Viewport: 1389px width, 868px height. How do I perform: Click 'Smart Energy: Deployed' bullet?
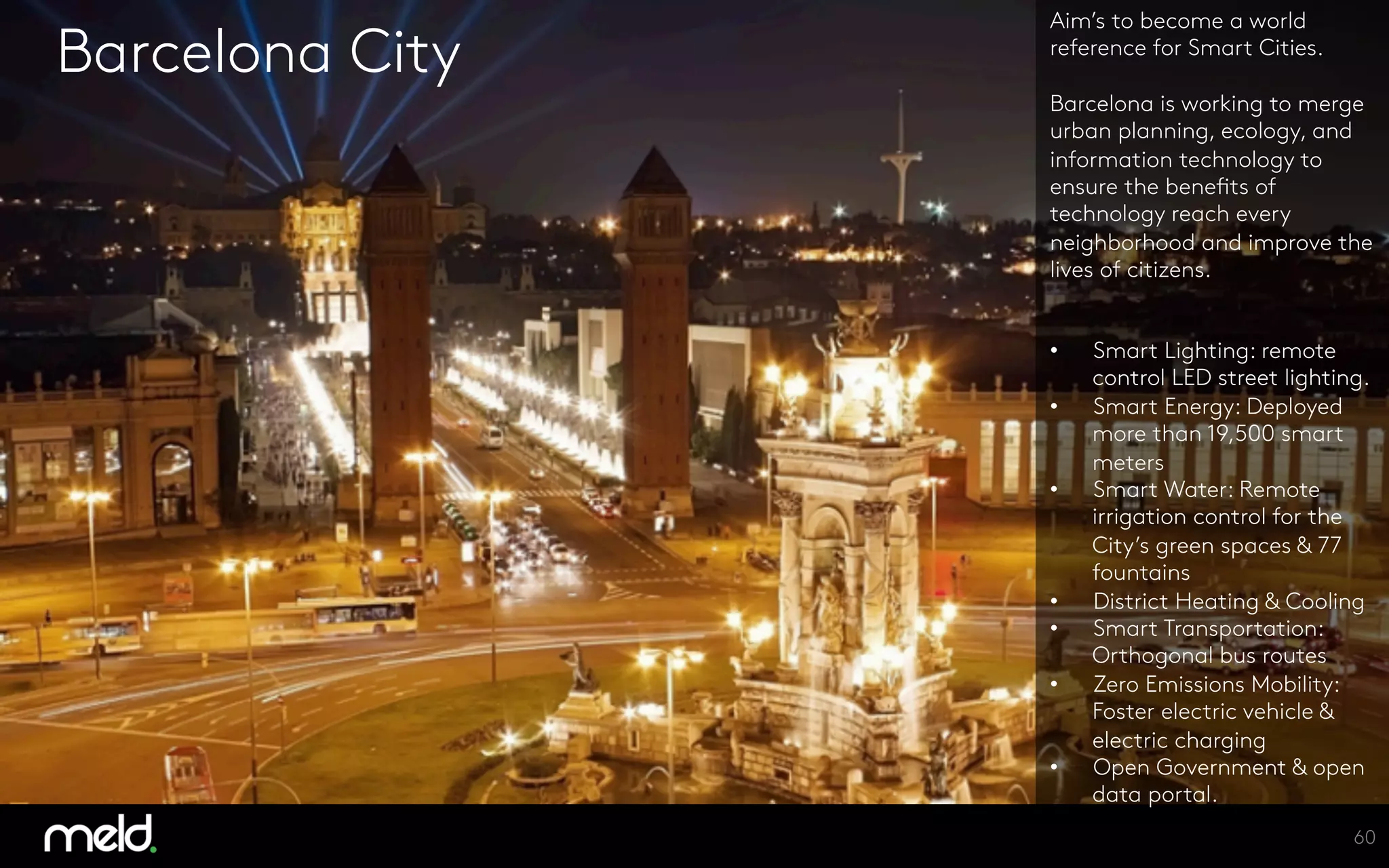tap(1217, 407)
